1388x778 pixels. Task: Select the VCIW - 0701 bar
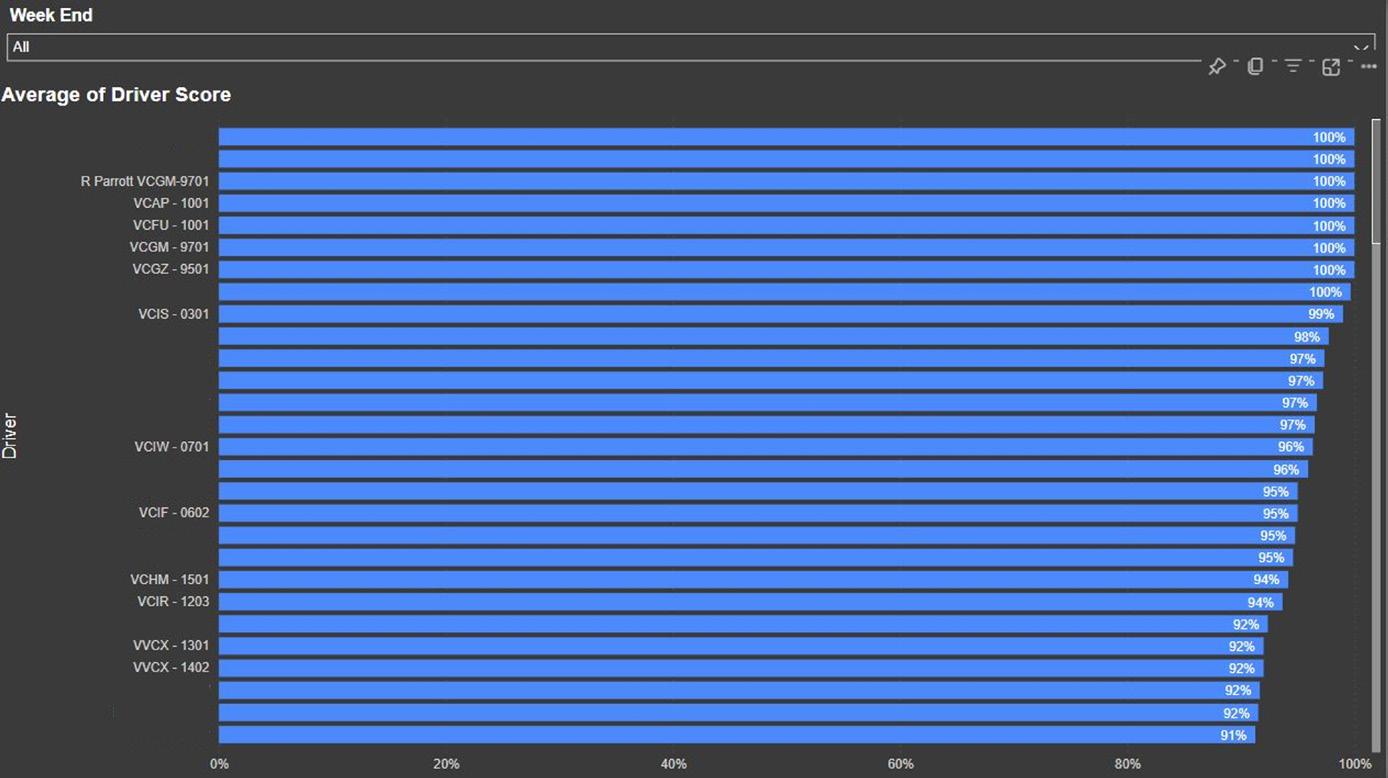766,447
